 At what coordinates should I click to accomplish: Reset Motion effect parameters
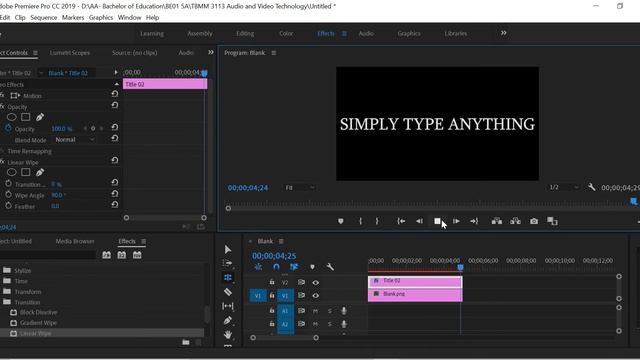[x=115, y=94]
